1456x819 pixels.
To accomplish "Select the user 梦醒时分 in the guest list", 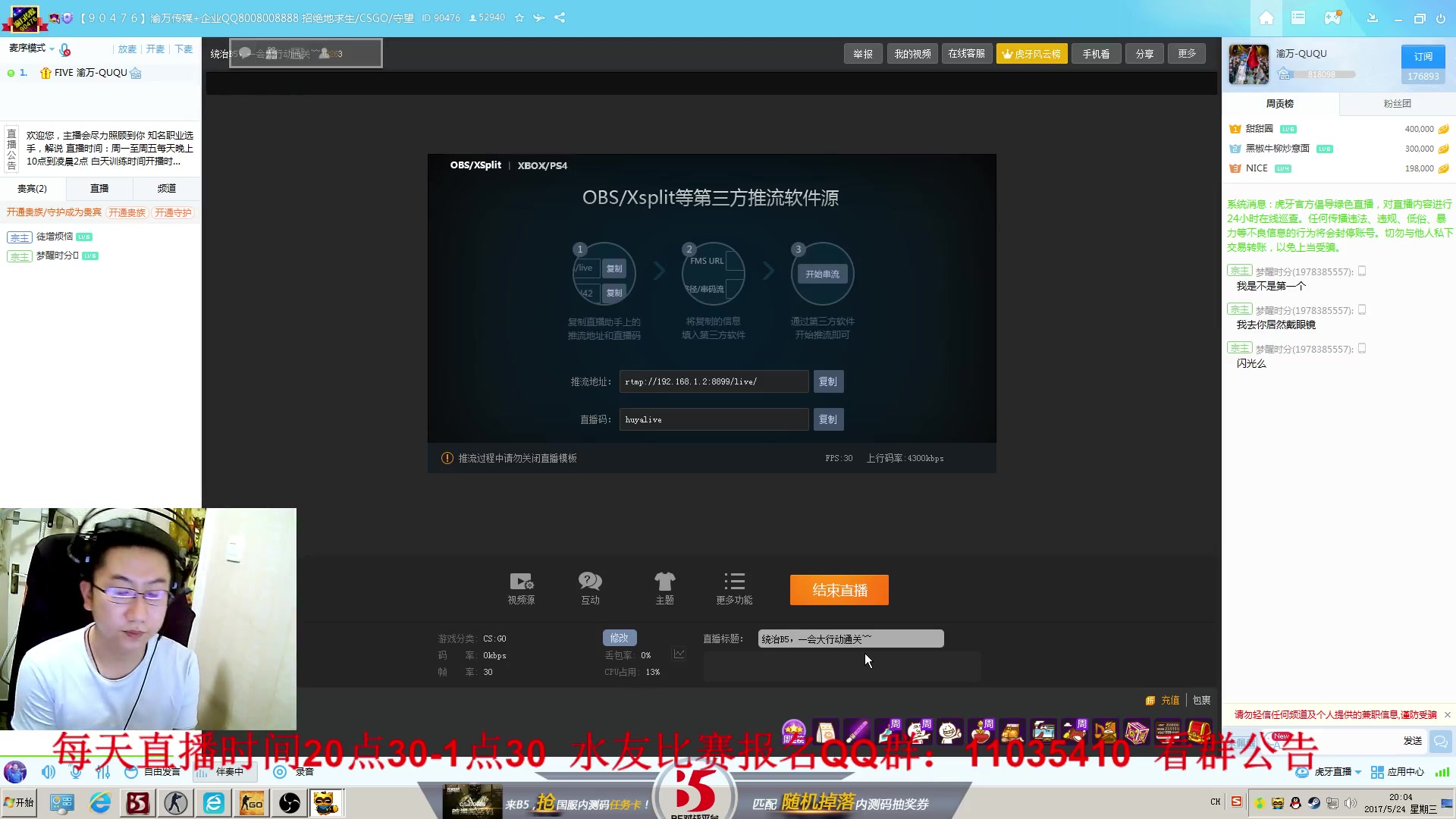I will tap(57, 256).
